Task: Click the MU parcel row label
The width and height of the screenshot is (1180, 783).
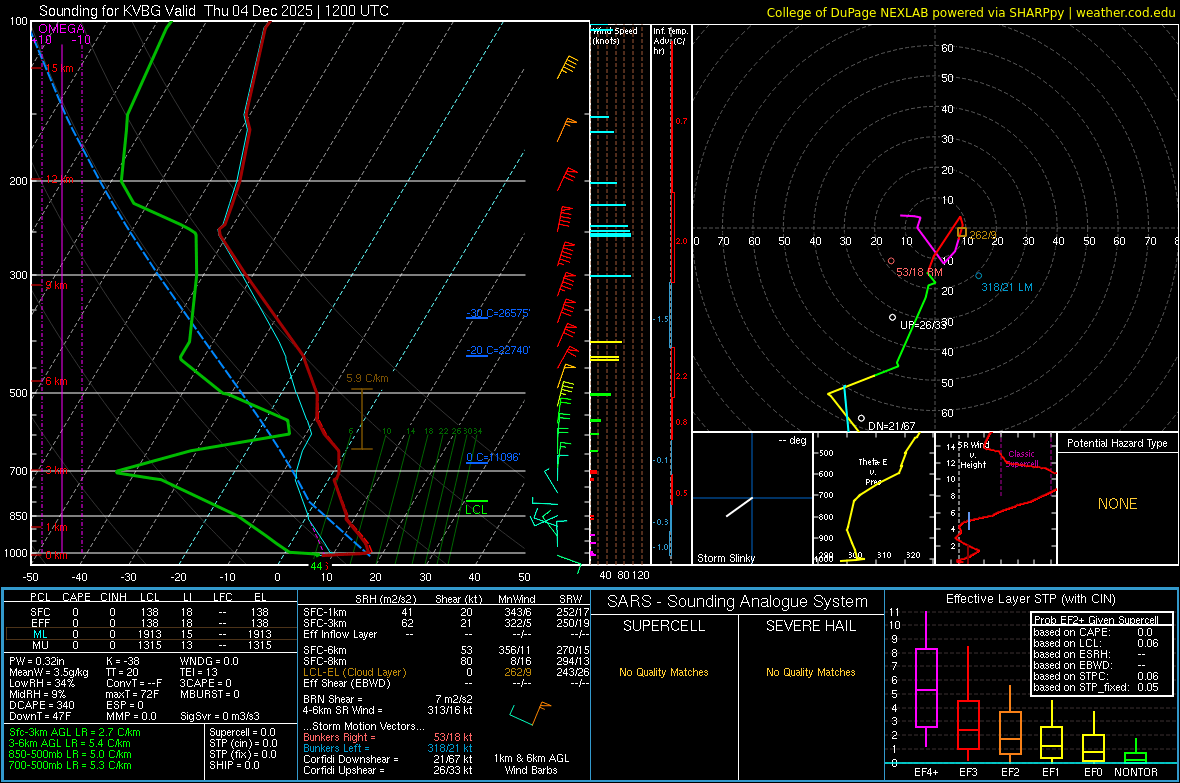Action: pyautogui.click(x=41, y=644)
